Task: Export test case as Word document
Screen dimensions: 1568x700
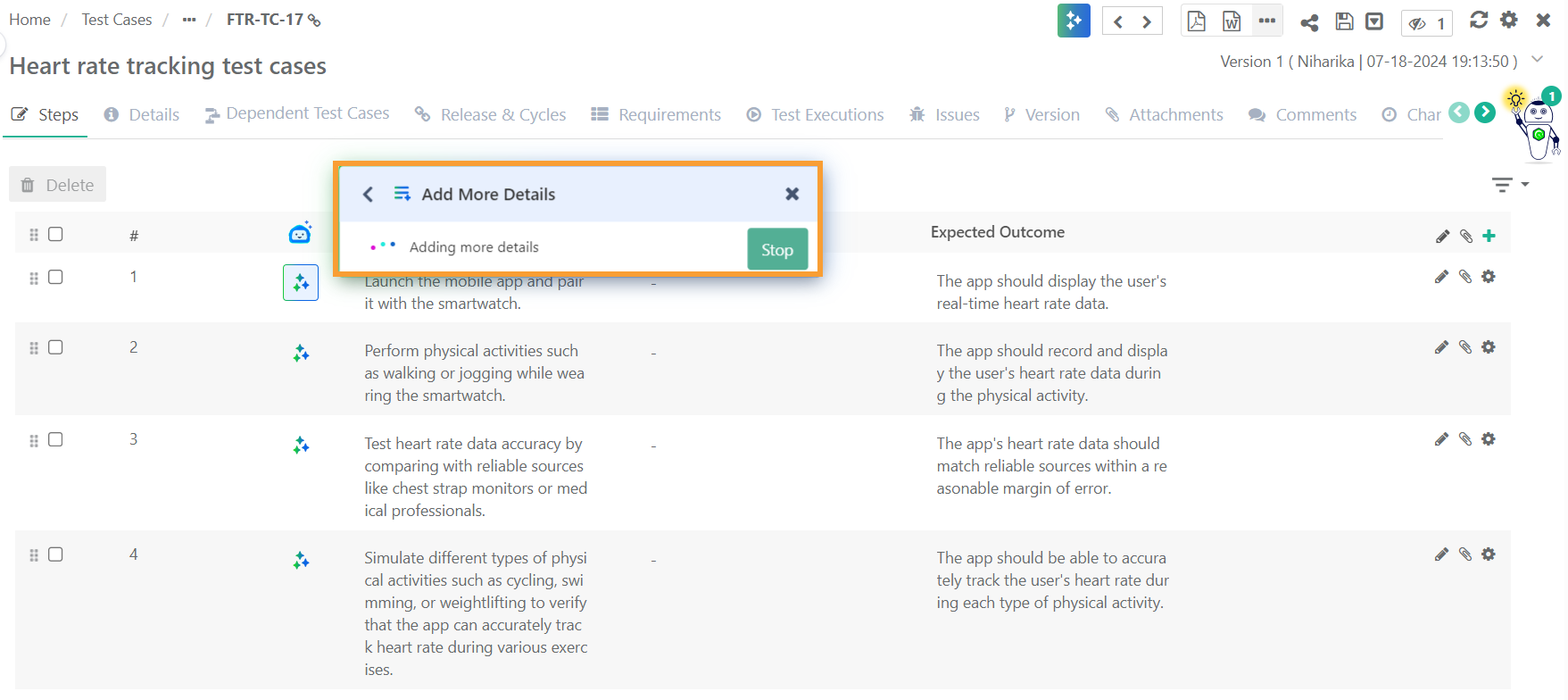Action: 1232,21
